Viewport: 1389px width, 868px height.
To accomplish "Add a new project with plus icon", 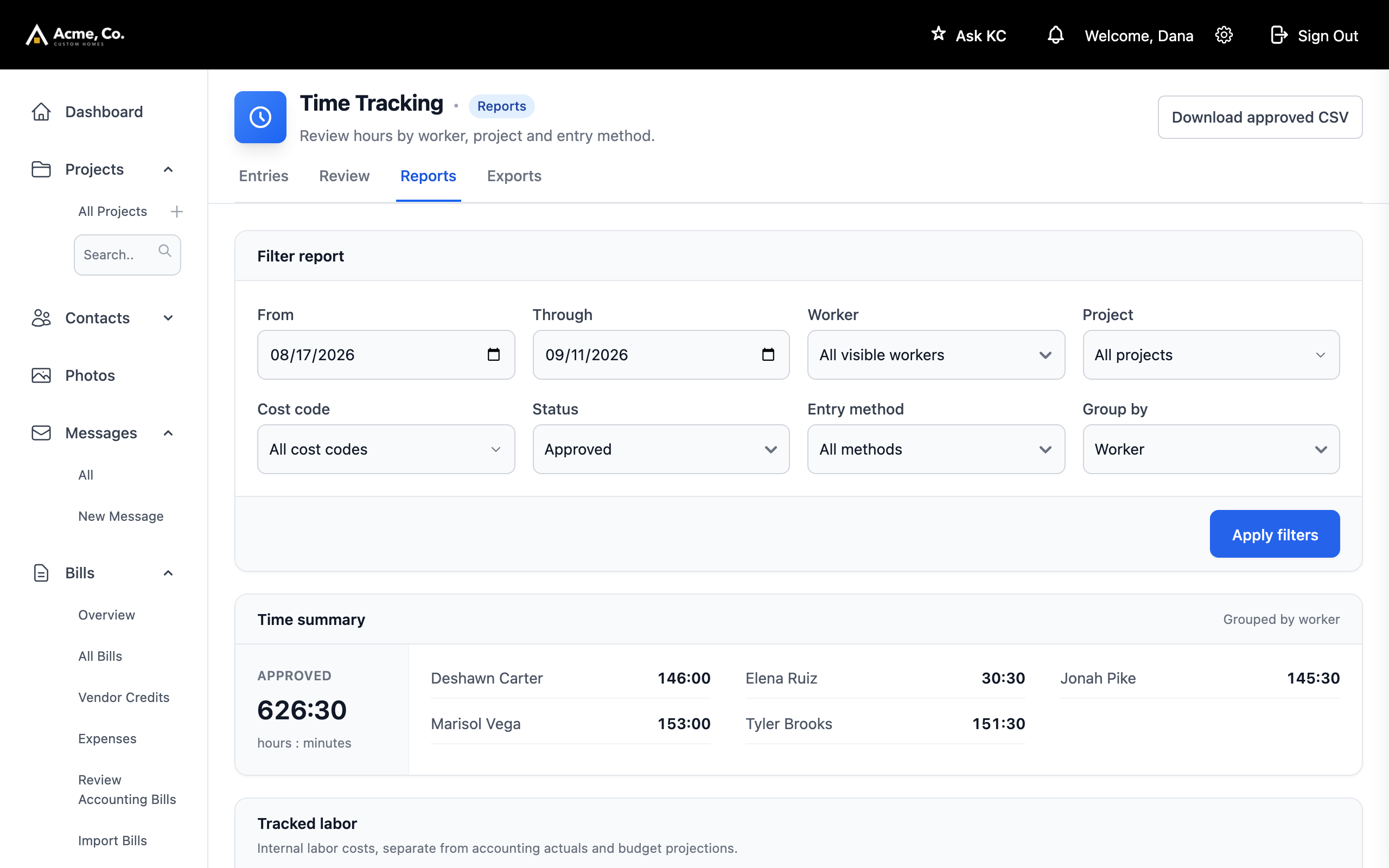I will pyautogui.click(x=177, y=211).
